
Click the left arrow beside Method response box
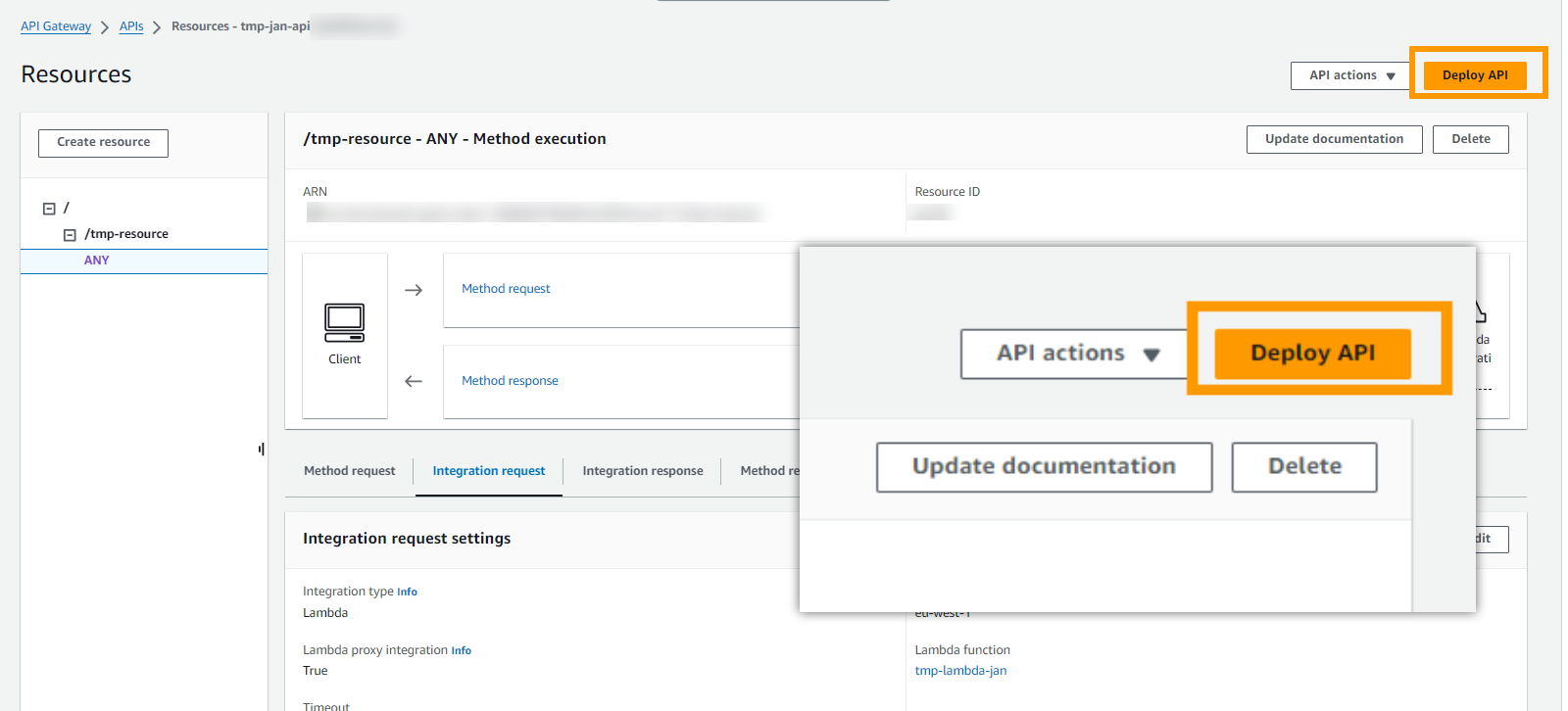pos(414,381)
